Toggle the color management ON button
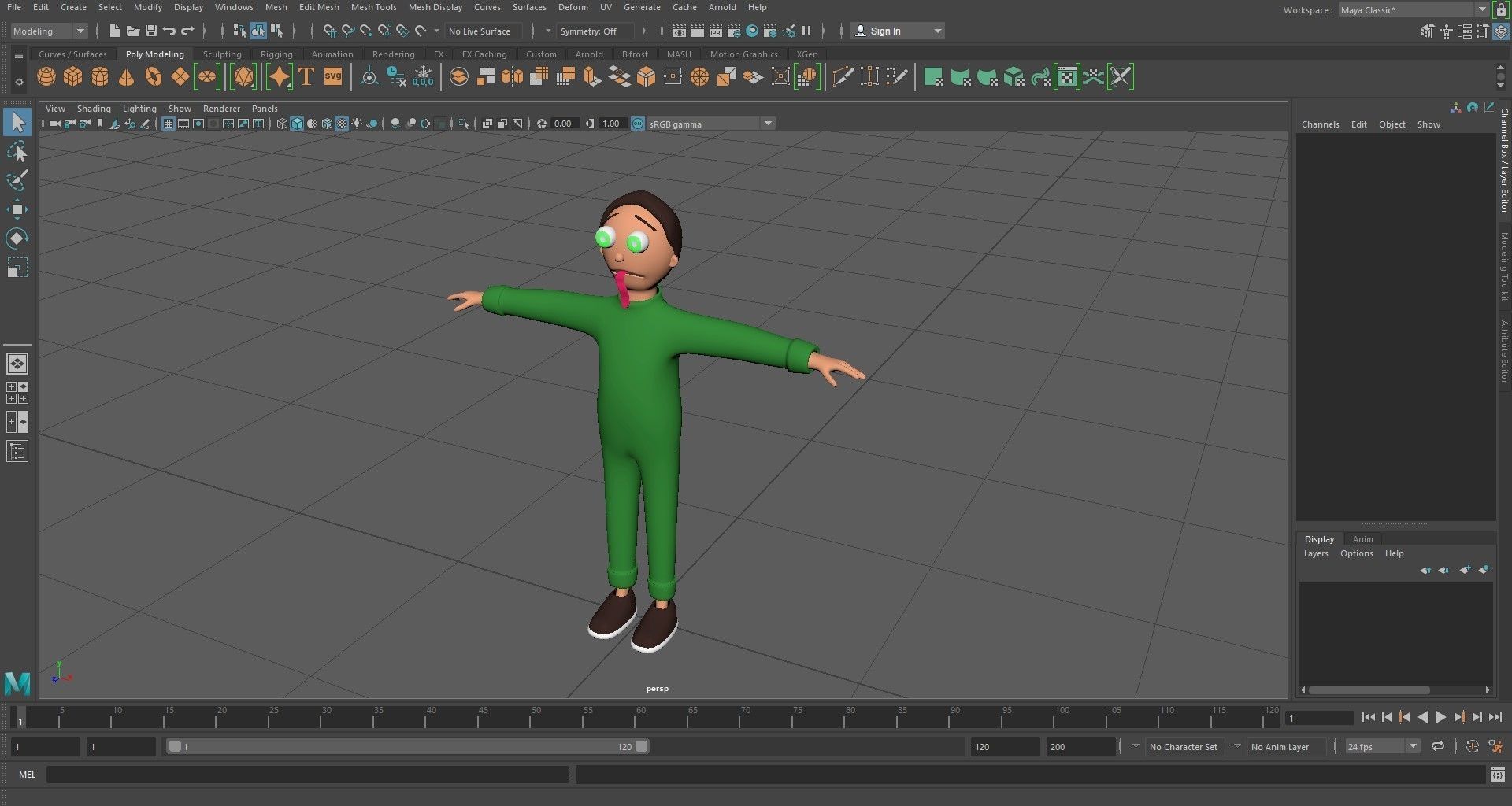1512x806 pixels. click(638, 124)
